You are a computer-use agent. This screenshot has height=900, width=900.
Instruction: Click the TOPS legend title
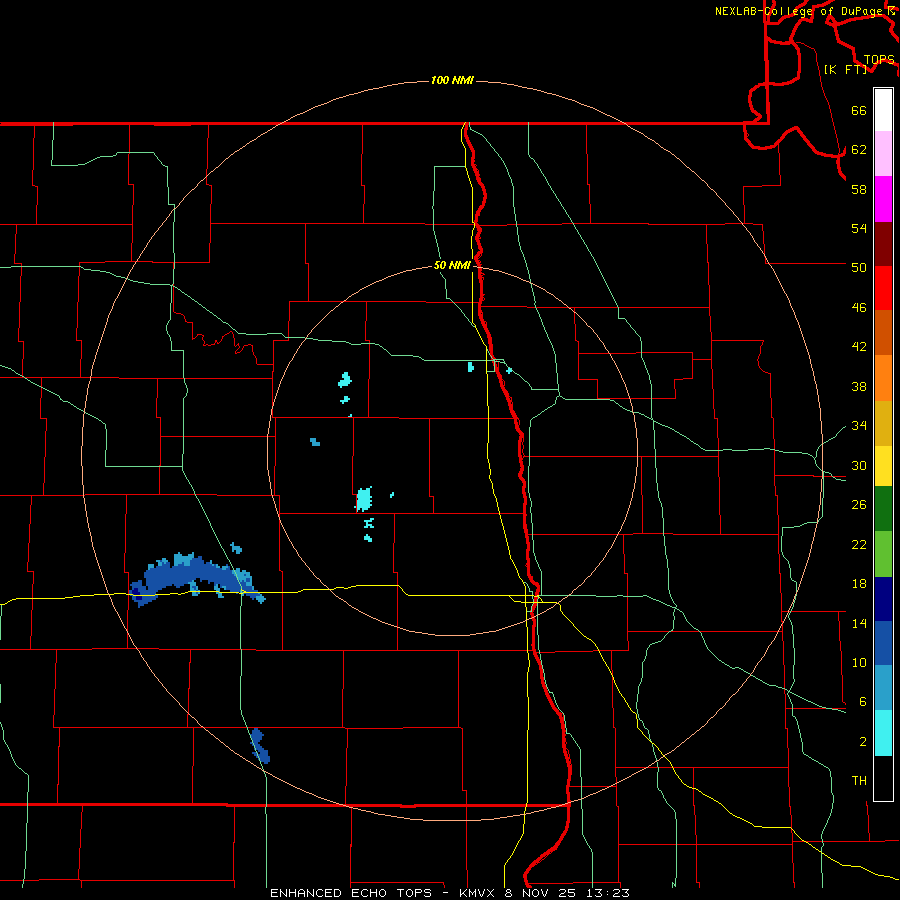tap(879, 60)
